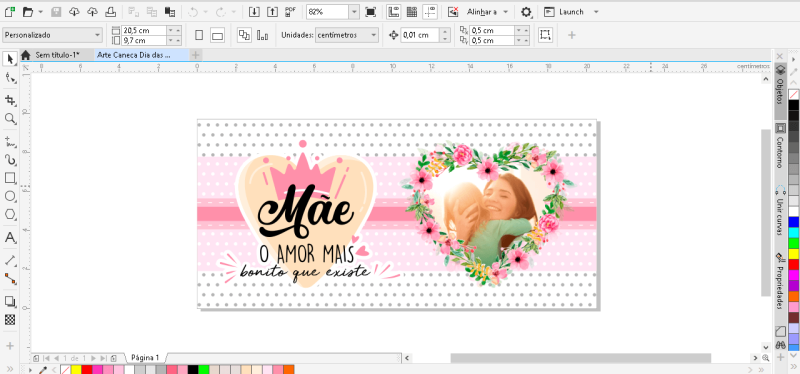
Task: Select the Crop tool
Action: point(10,99)
